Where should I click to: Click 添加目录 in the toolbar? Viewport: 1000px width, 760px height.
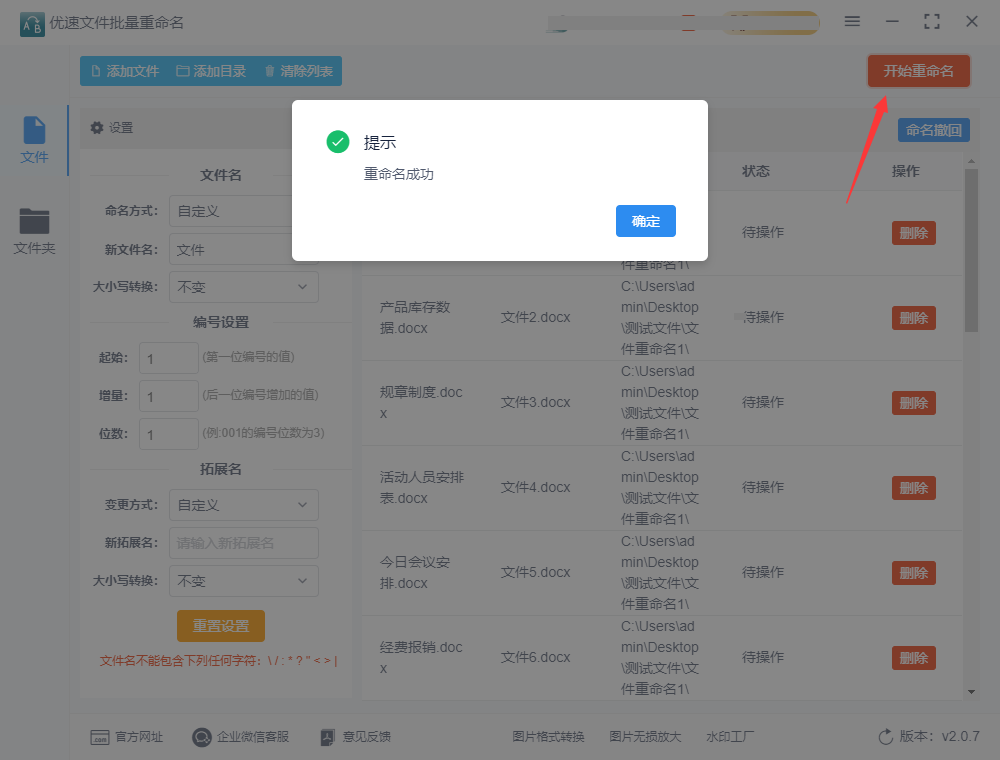(211, 71)
